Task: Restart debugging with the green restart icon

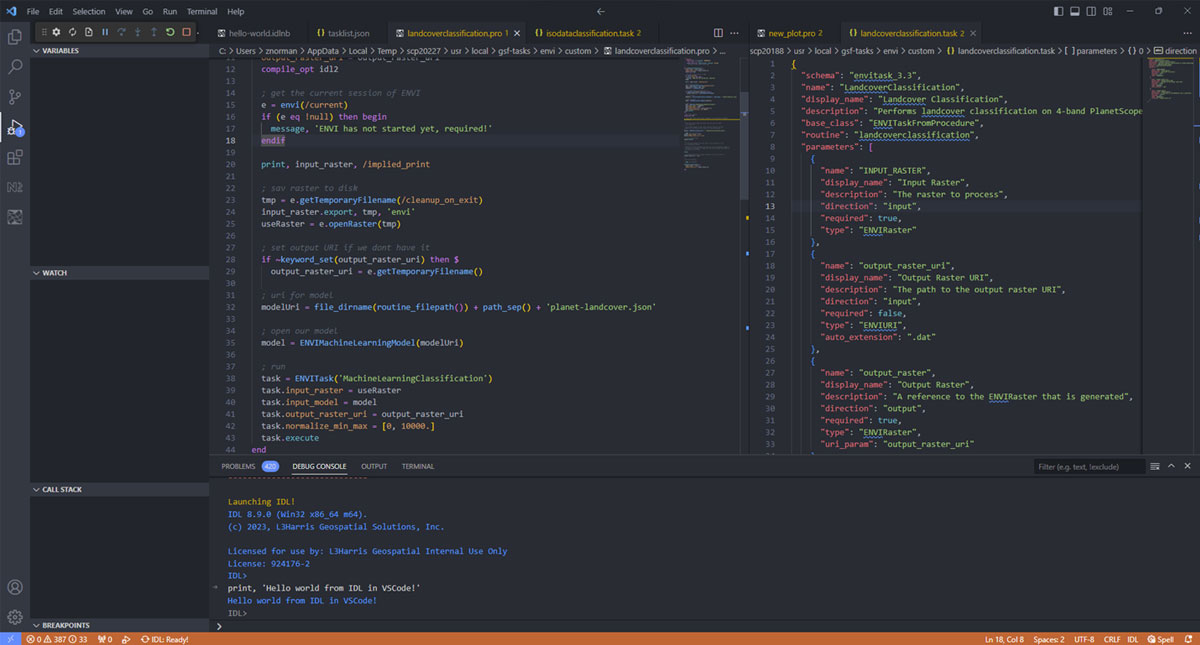Action: pos(170,33)
